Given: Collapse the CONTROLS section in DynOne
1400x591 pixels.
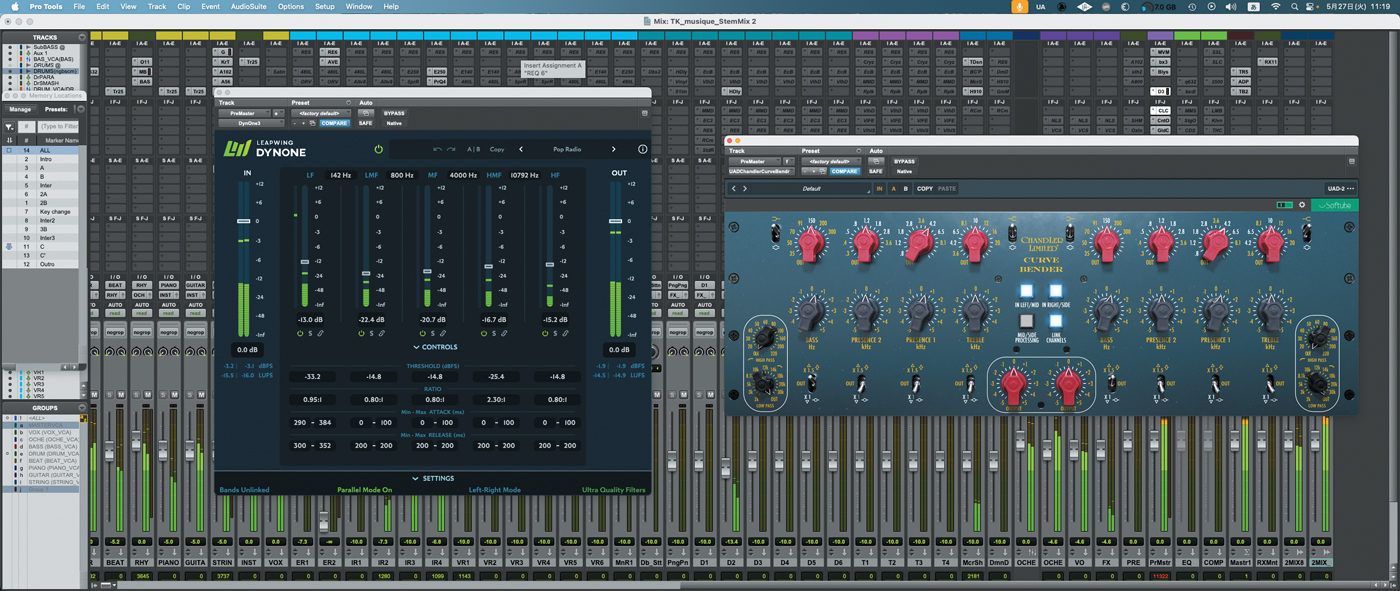Looking at the screenshot, I should tap(435, 347).
